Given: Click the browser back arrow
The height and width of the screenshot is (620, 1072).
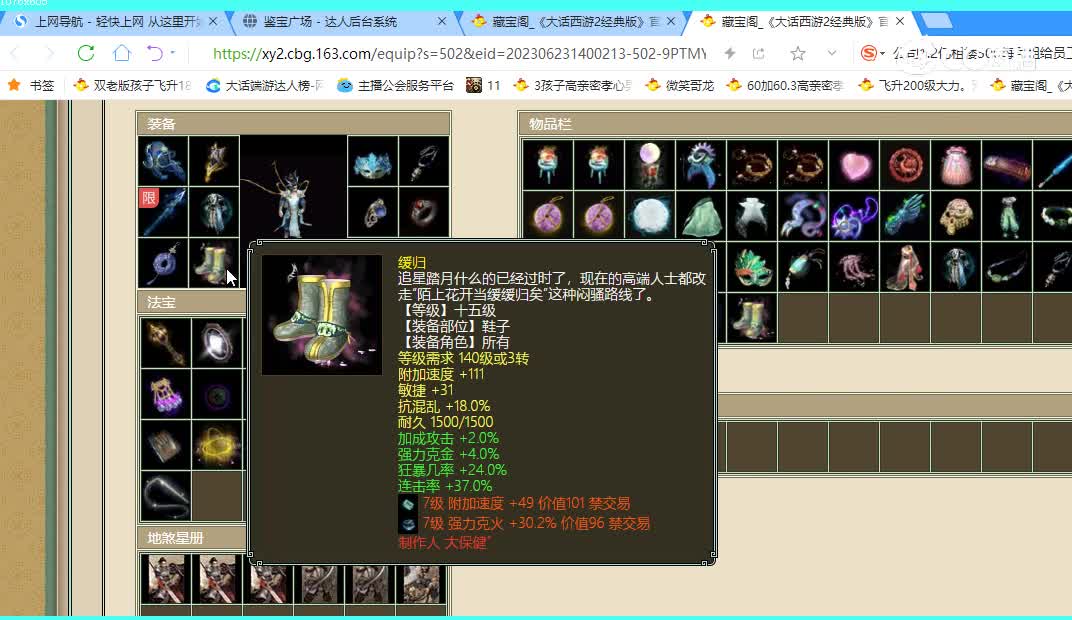Looking at the screenshot, I should (15, 53).
